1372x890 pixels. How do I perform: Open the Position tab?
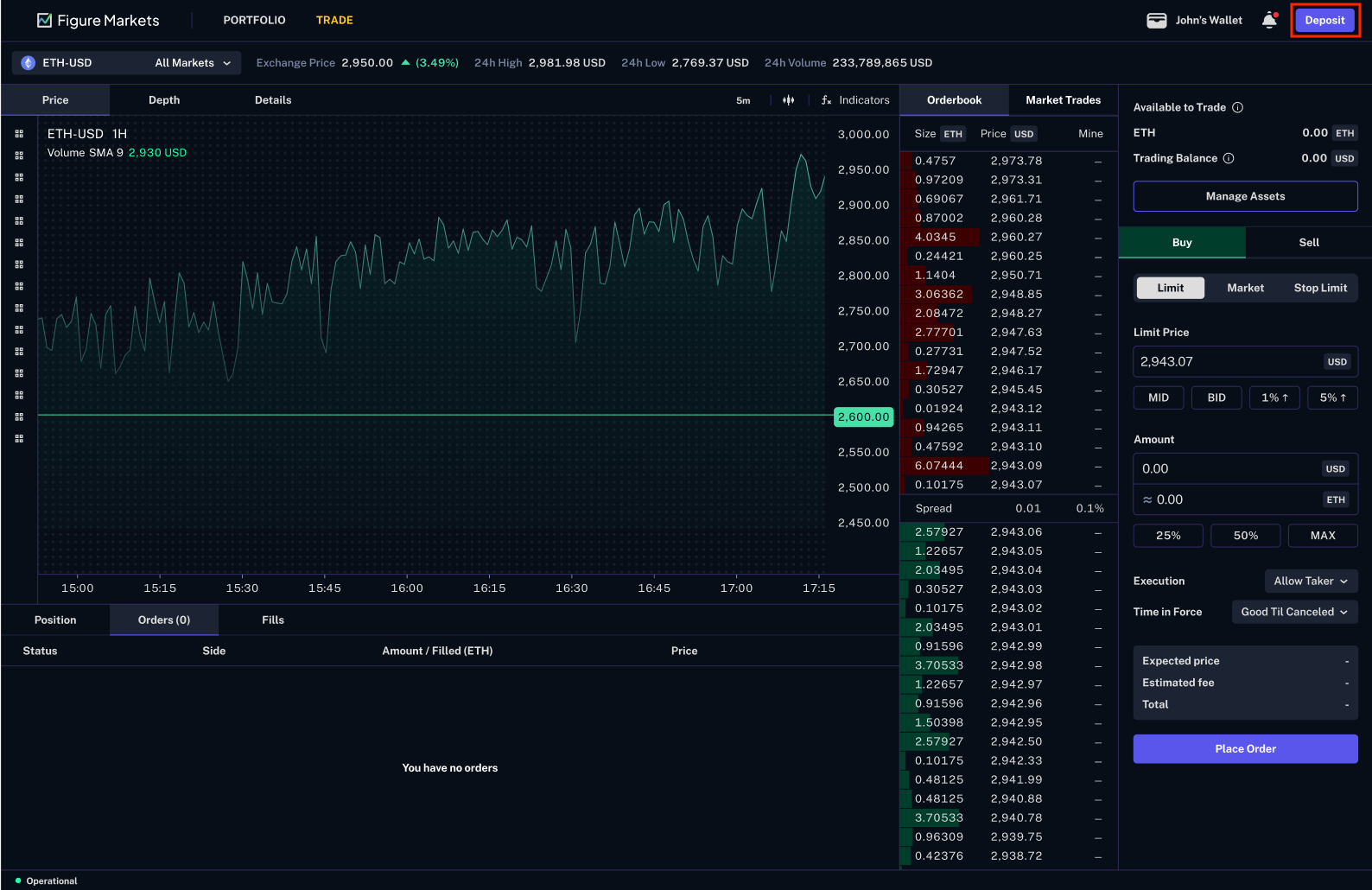tap(55, 620)
